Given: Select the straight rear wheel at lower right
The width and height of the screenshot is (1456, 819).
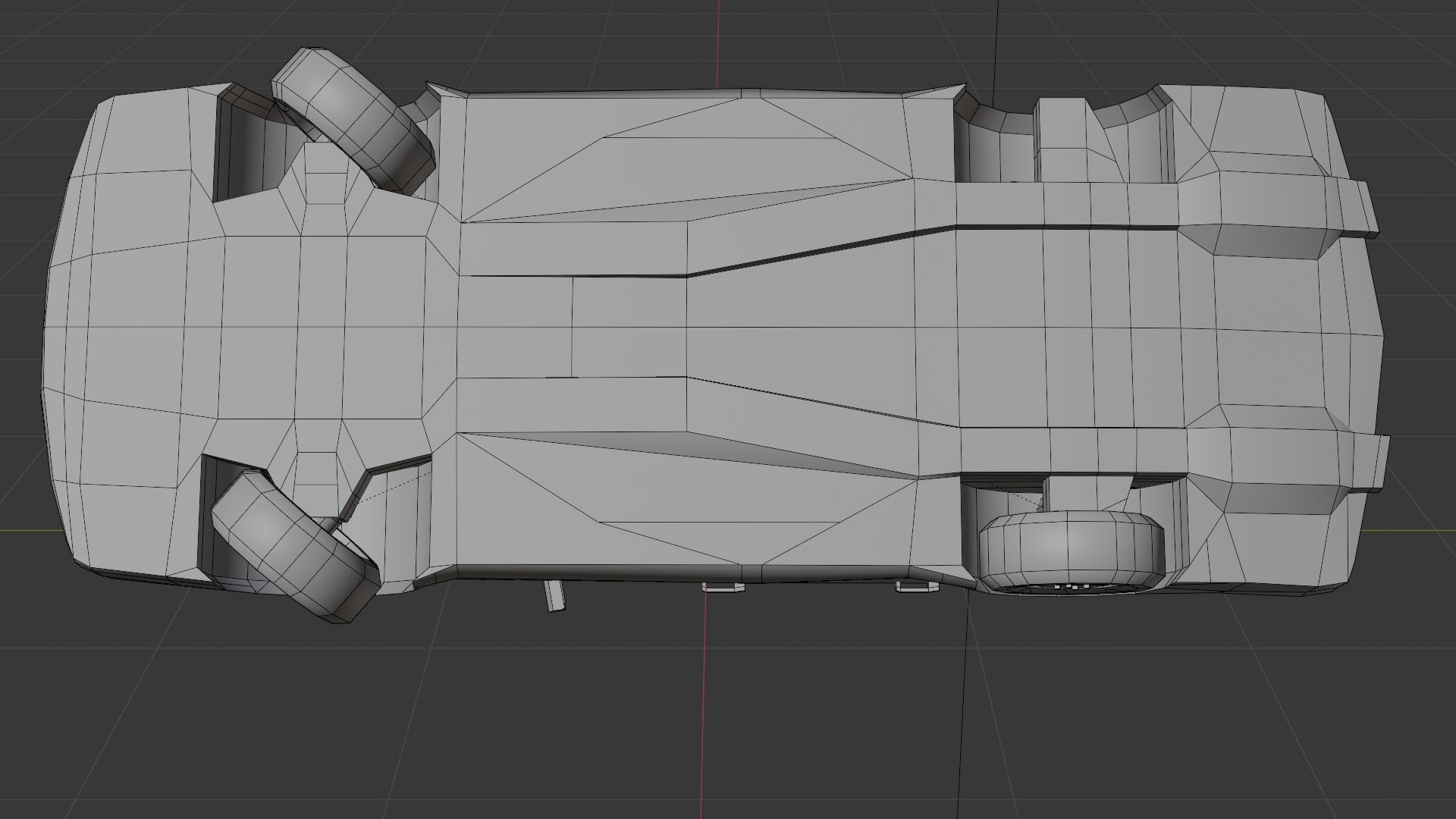Looking at the screenshot, I should tap(1071, 551).
